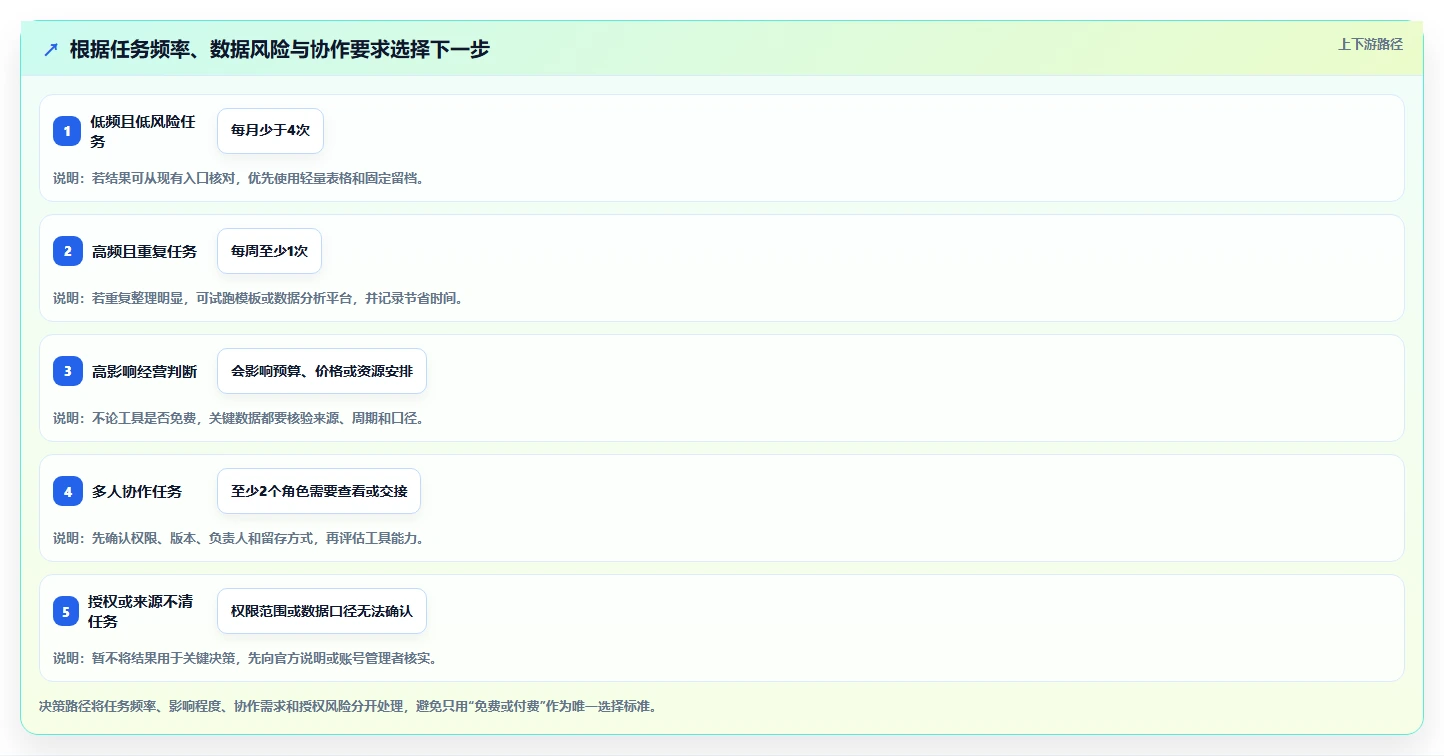1444x756 pixels.
Task: Select the 权限范围或数据口径无法确认 chip
Action: (x=322, y=611)
